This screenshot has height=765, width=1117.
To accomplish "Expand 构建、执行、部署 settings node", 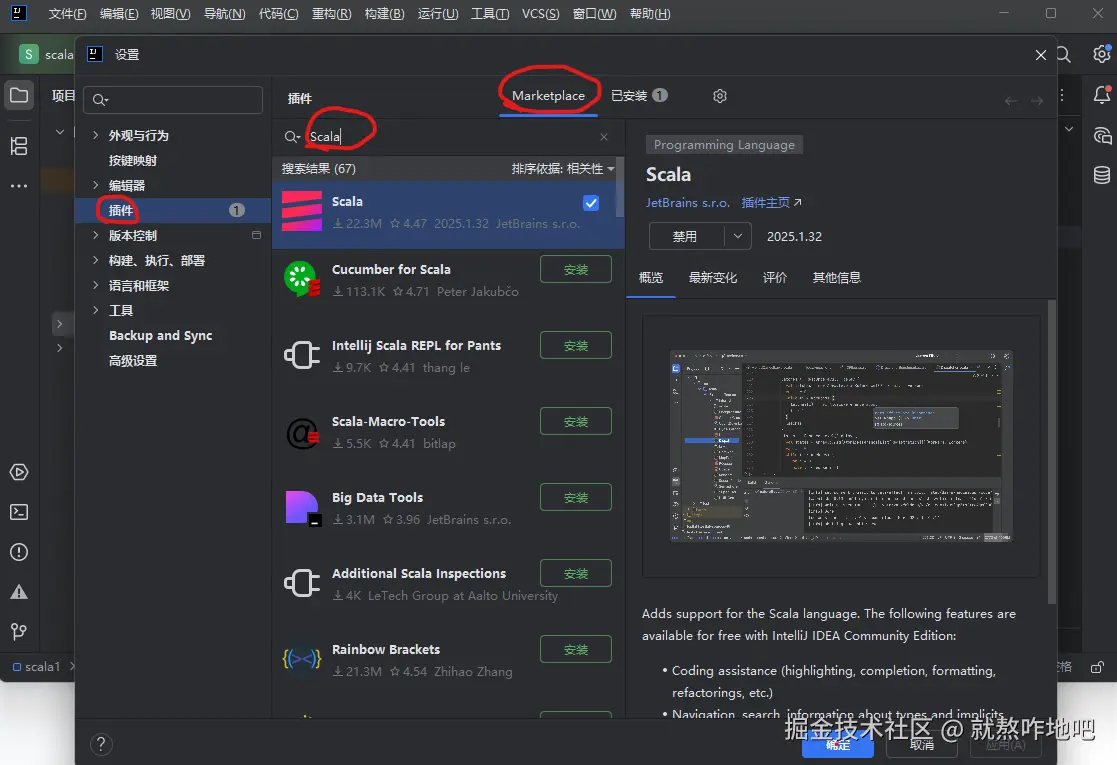I will pos(95,260).
